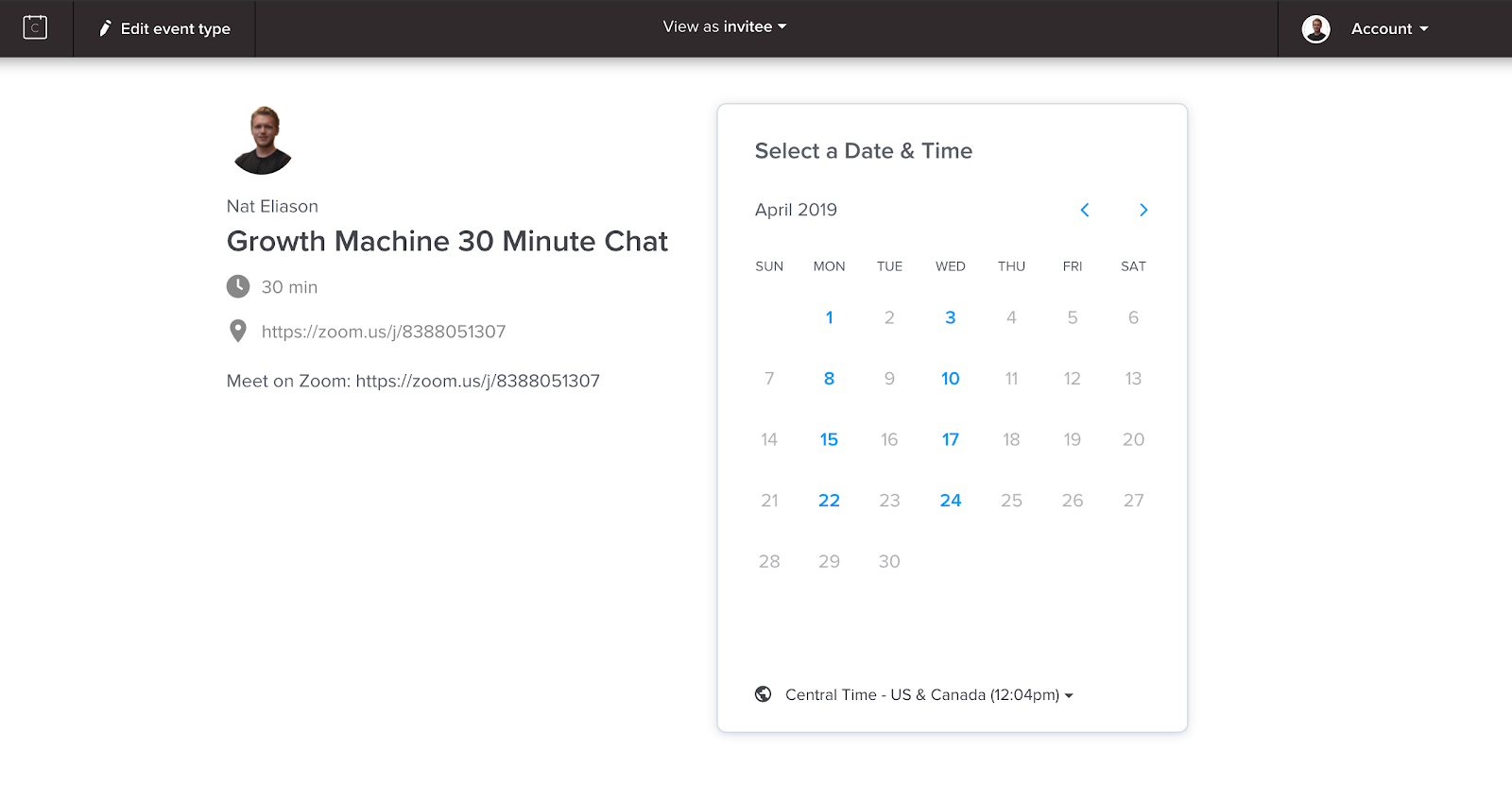Viewport: 1512px width, 802px height.
Task: Open the Central Time zone dropdown
Action: [x=929, y=694]
